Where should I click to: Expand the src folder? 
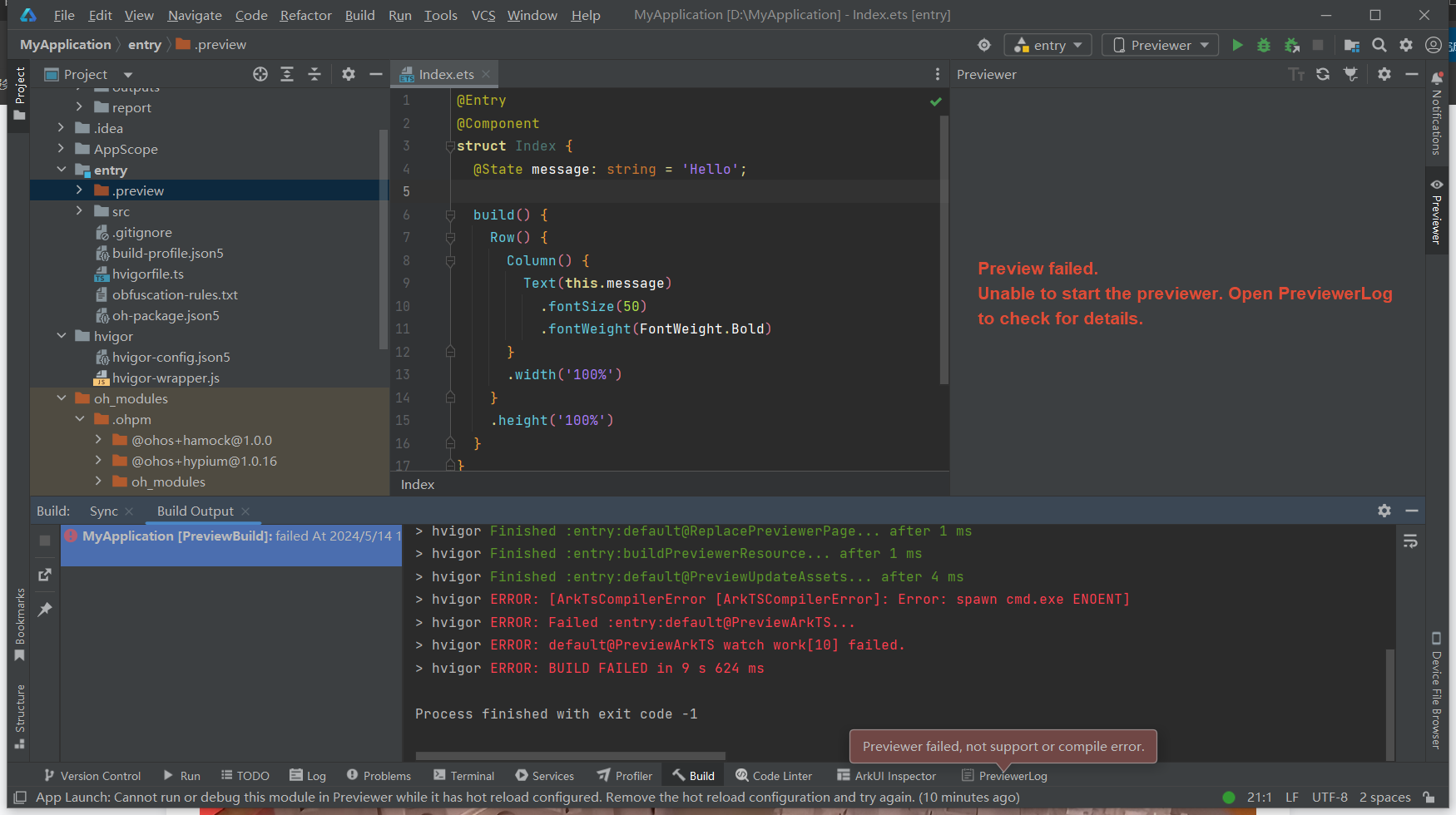click(x=79, y=211)
